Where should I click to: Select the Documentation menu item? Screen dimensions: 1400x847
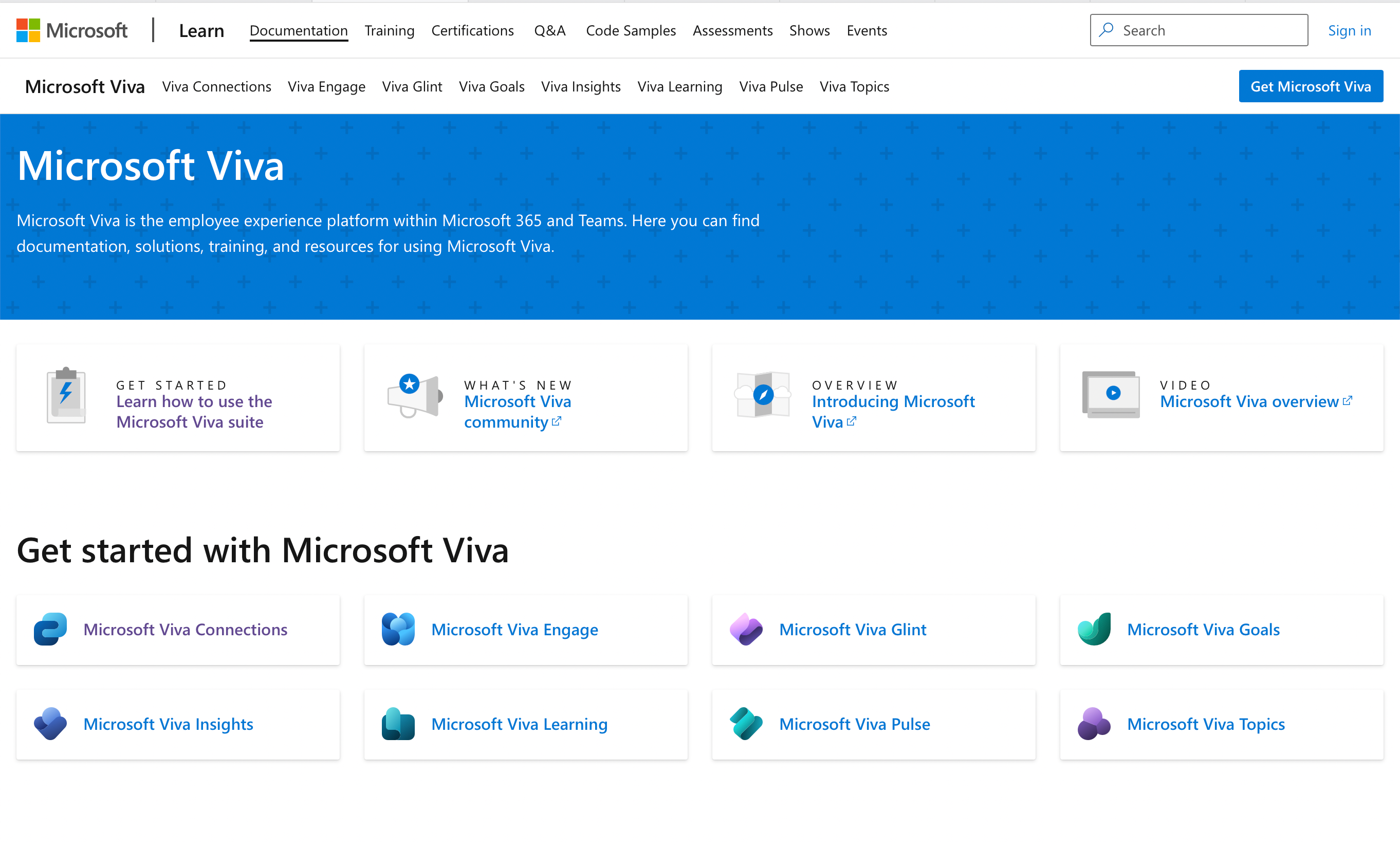click(299, 31)
